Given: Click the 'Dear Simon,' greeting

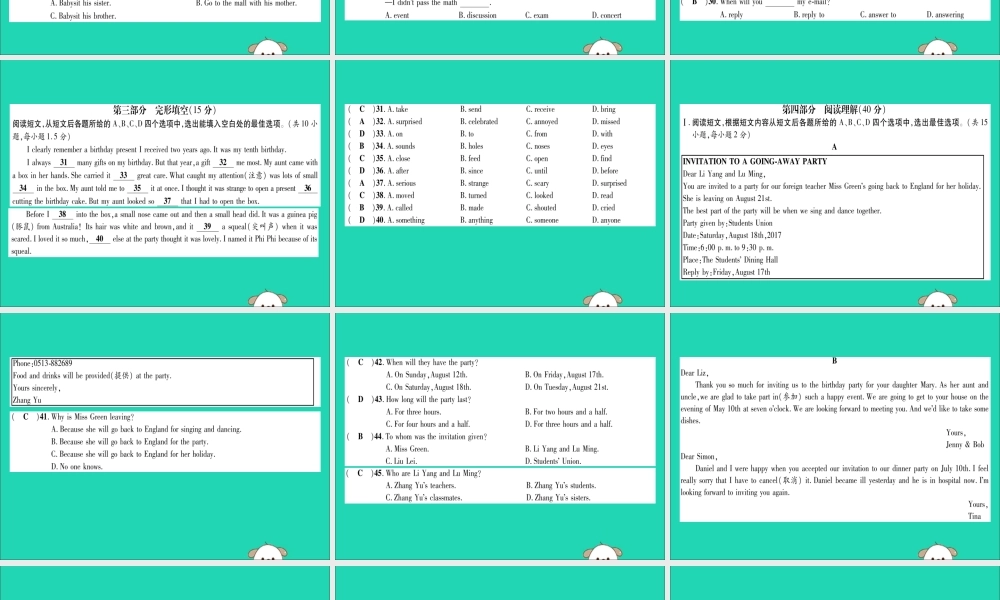Looking at the screenshot, I should (x=698, y=457).
